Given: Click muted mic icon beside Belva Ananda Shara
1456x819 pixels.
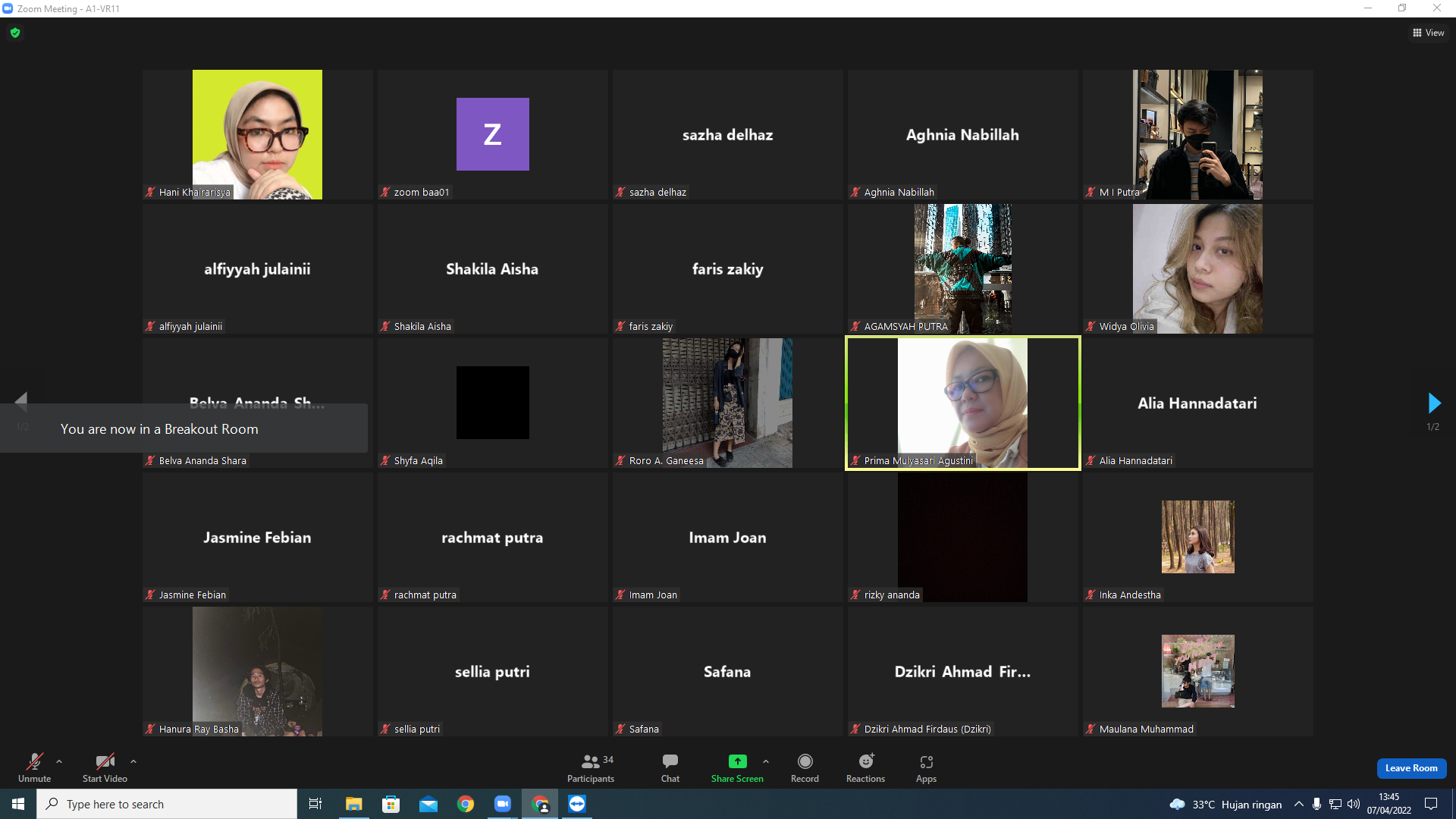Looking at the screenshot, I should (150, 460).
